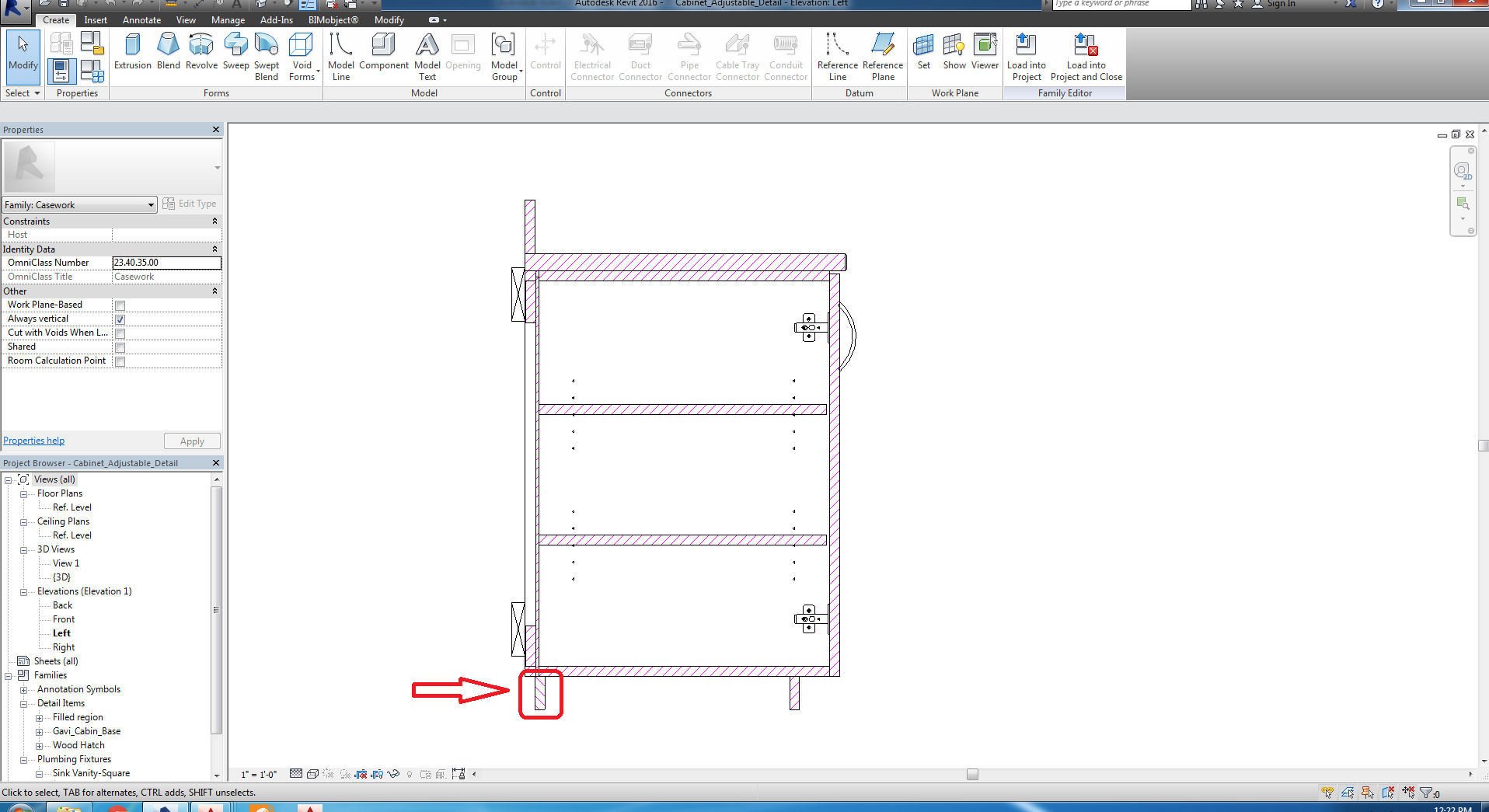This screenshot has height=812, width=1489.
Task: Add an Electrical Connector
Action: (x=591, y=54)
